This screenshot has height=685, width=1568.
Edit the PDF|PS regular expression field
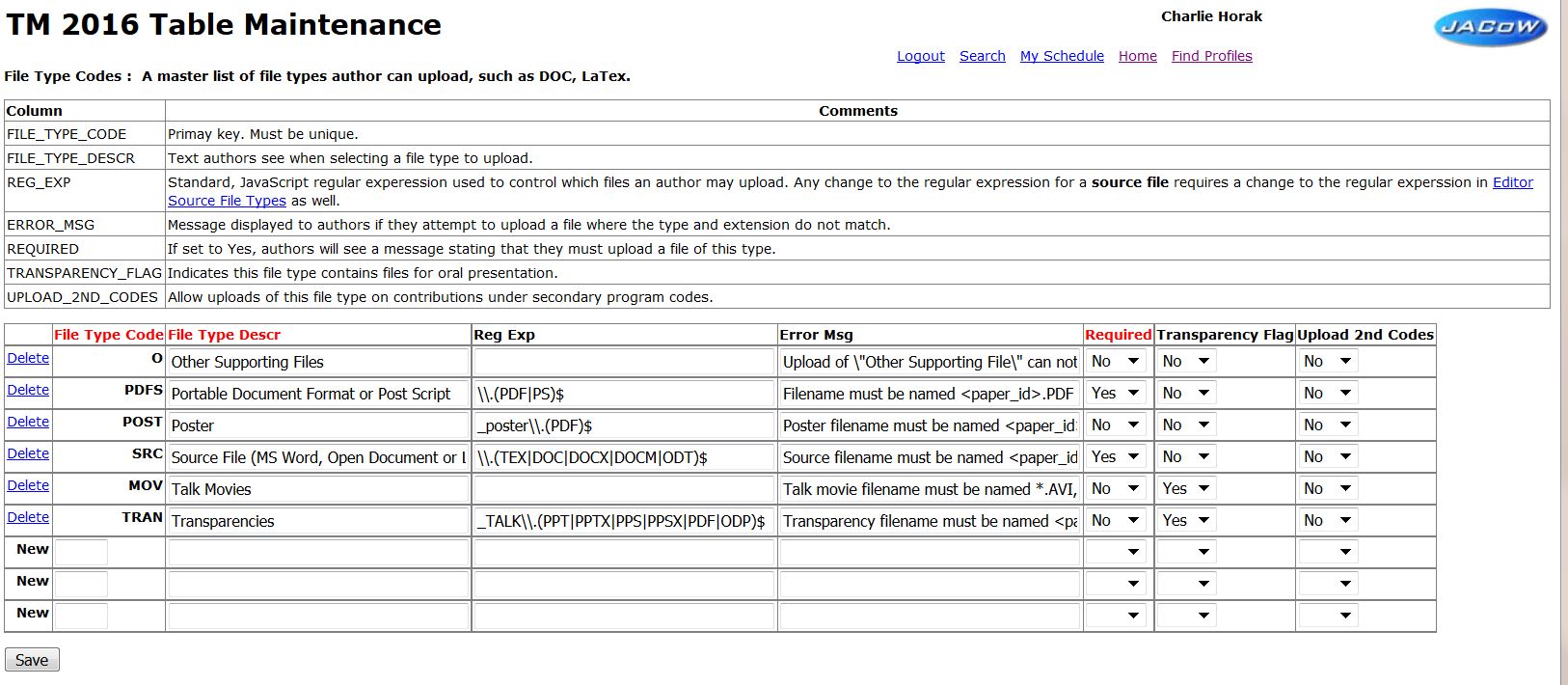point(624,394)
